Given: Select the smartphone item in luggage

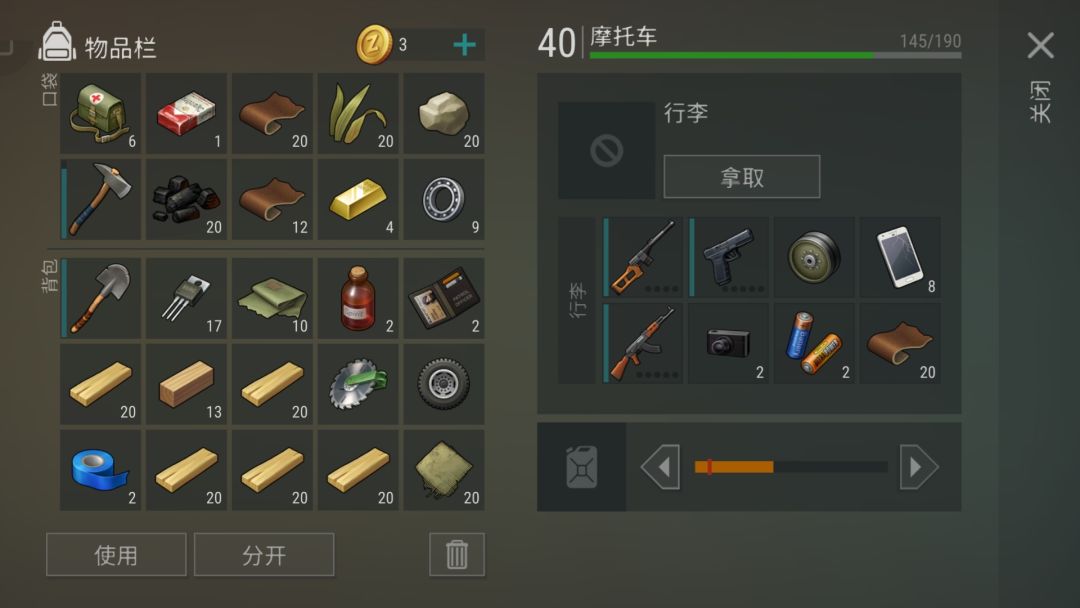Looking at the screenshot, I should coord(900,258).
